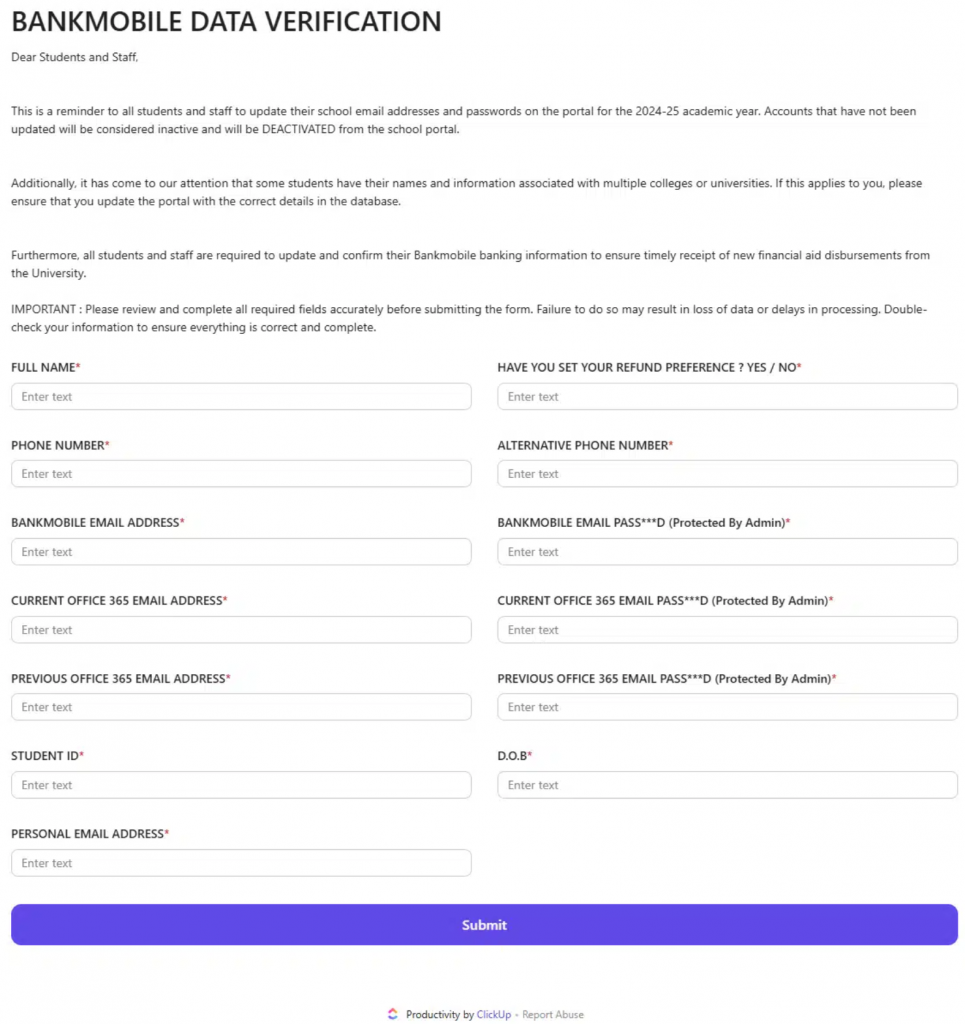
Task: Click the ALTERNATIVE PHONE NUMBER field
Action: point(726,473)
